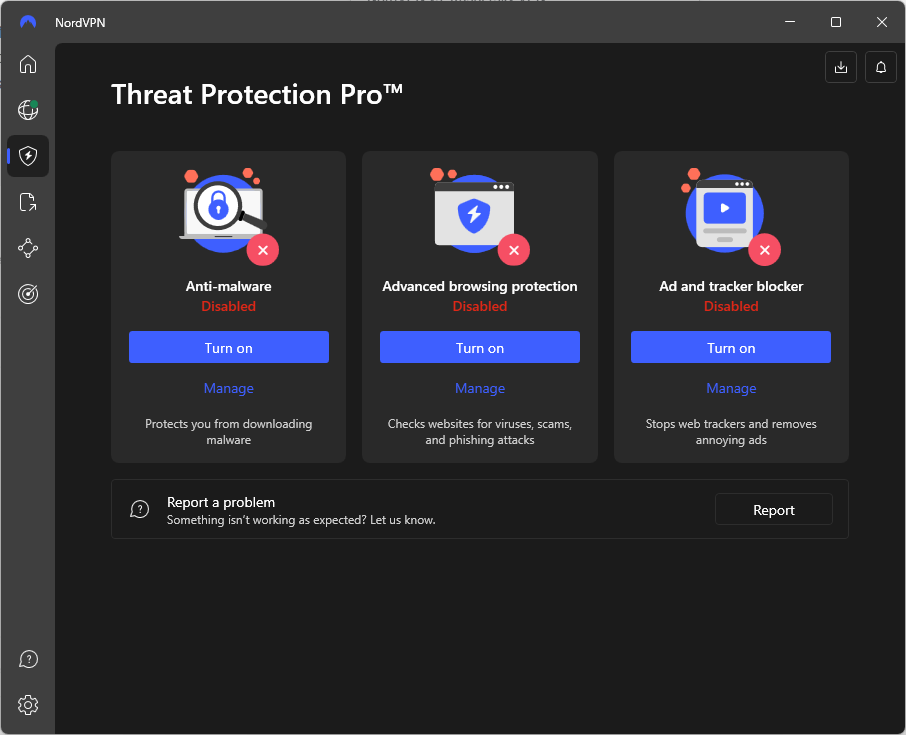Minimize the NordVPN window

[x=790, y=22]
